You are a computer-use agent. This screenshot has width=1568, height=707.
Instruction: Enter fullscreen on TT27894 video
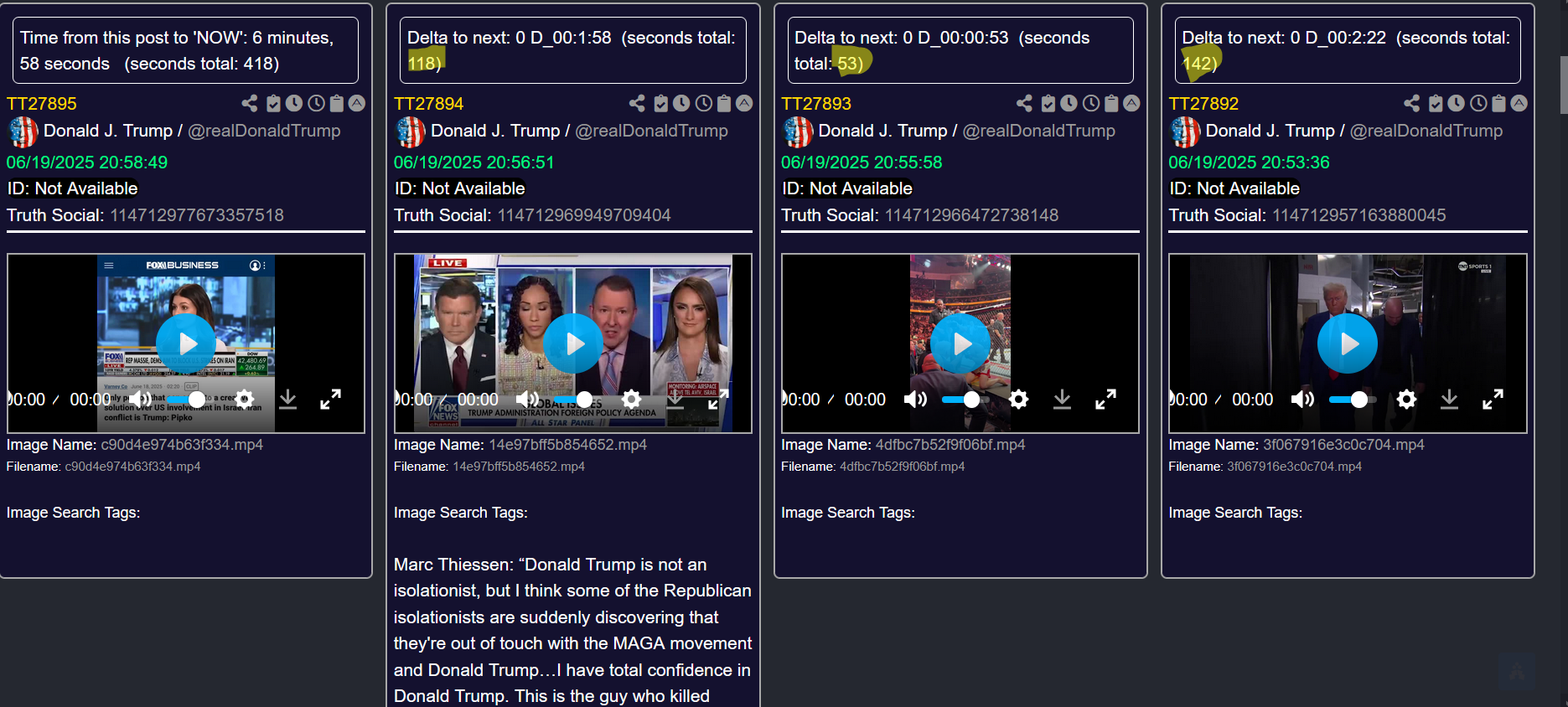718,399
